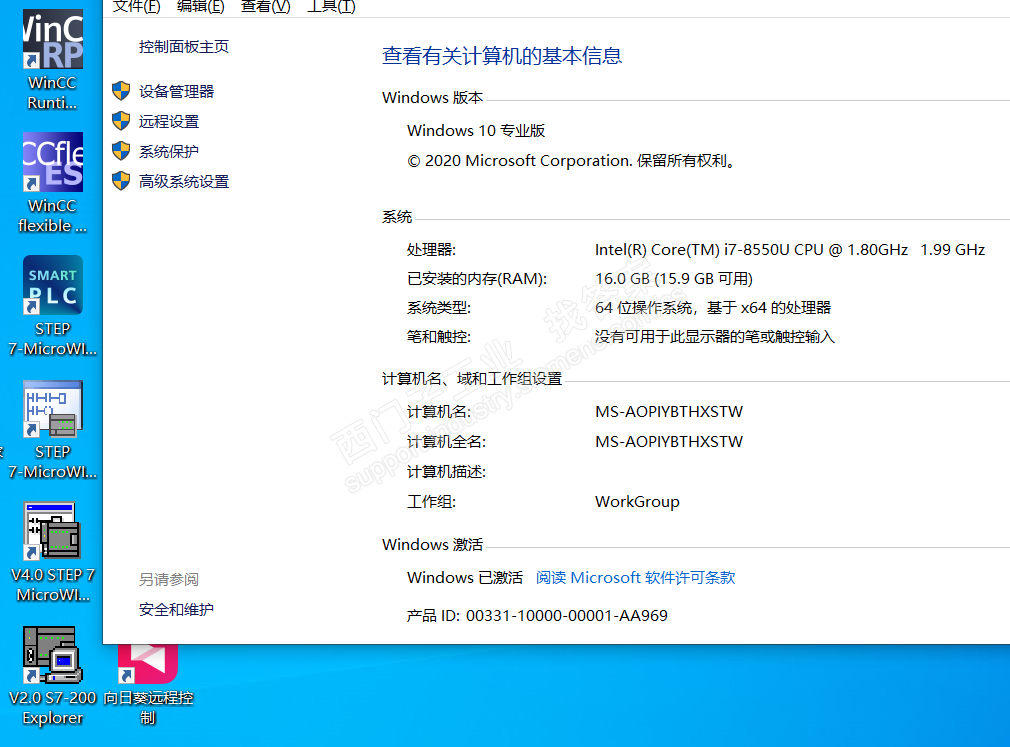Open 阅读 Microsoft 软件许可条款 link
Image resolution: width=1010 pixels, height=747 pixels.
pos(636,578)
